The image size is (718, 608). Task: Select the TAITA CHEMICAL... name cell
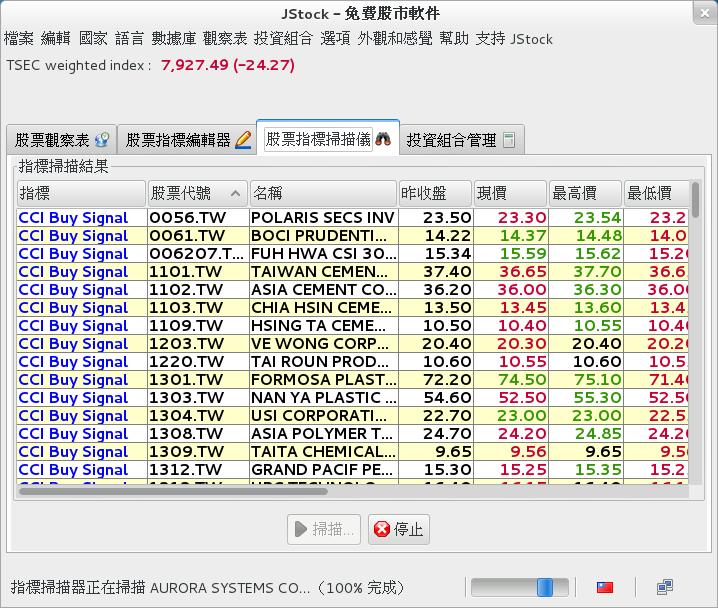click(x=324, y=452)
